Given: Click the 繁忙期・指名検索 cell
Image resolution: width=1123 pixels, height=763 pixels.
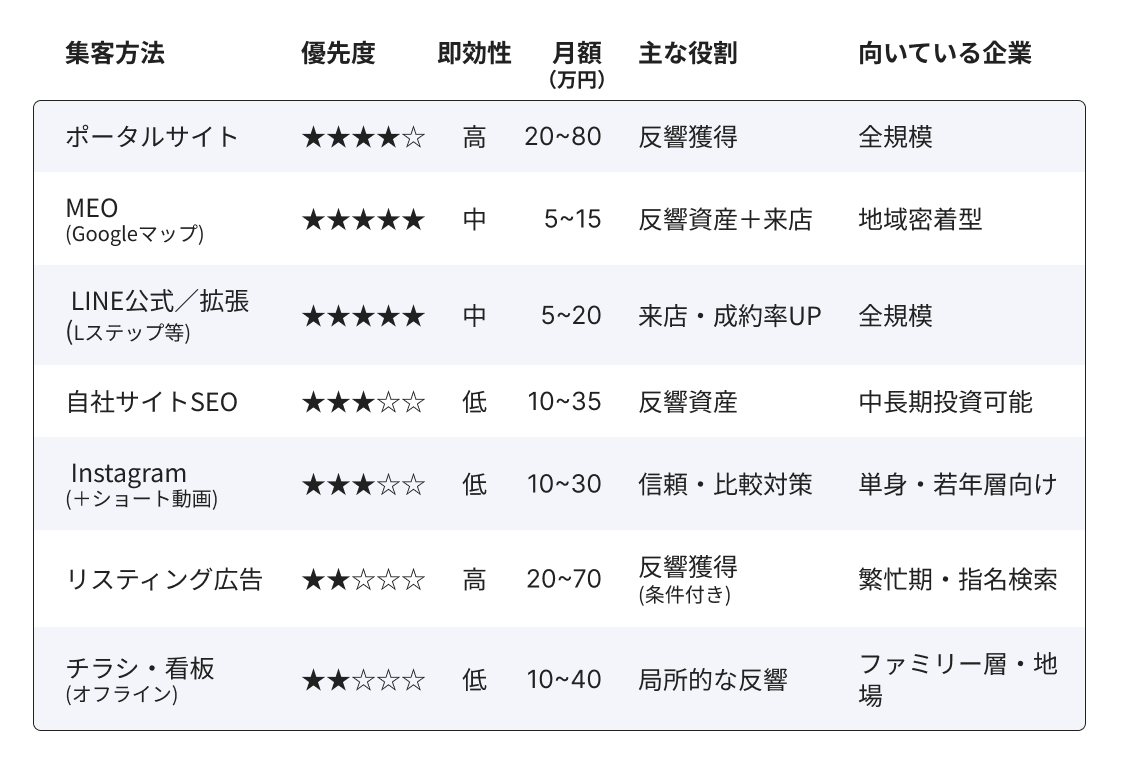Looking at the screenshot, I should pos(957,579).
